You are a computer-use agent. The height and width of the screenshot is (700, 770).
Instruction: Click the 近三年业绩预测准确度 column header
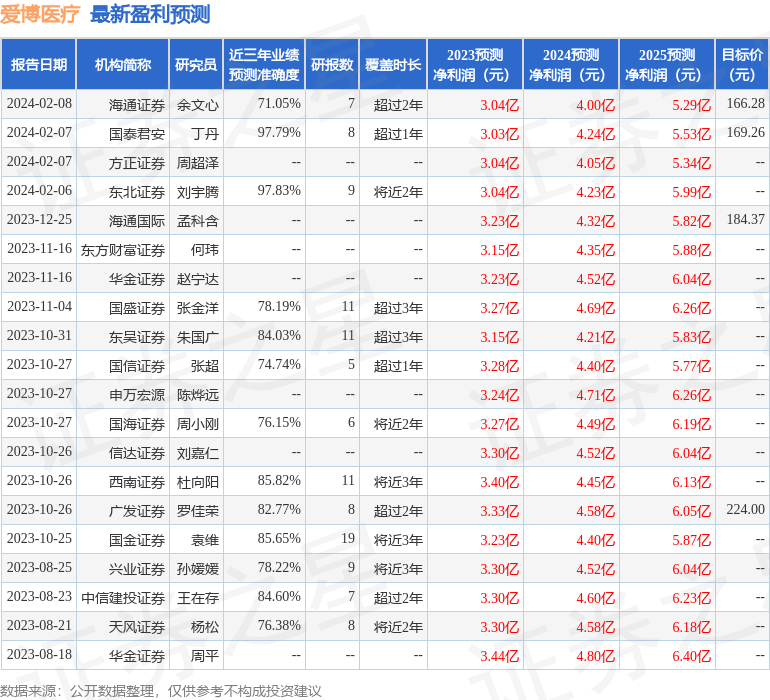point(264,64)
